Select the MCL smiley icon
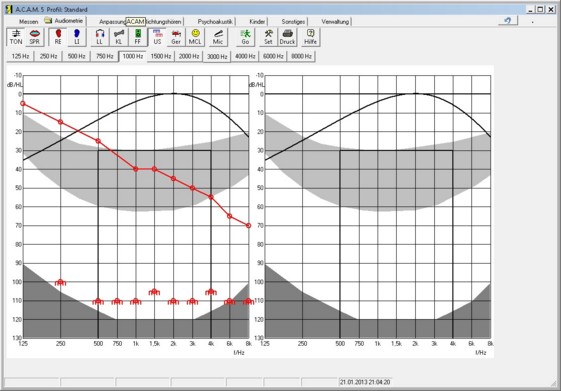This screenshot has width=561, height=391. pyautogui.click(x=195, y=37)
